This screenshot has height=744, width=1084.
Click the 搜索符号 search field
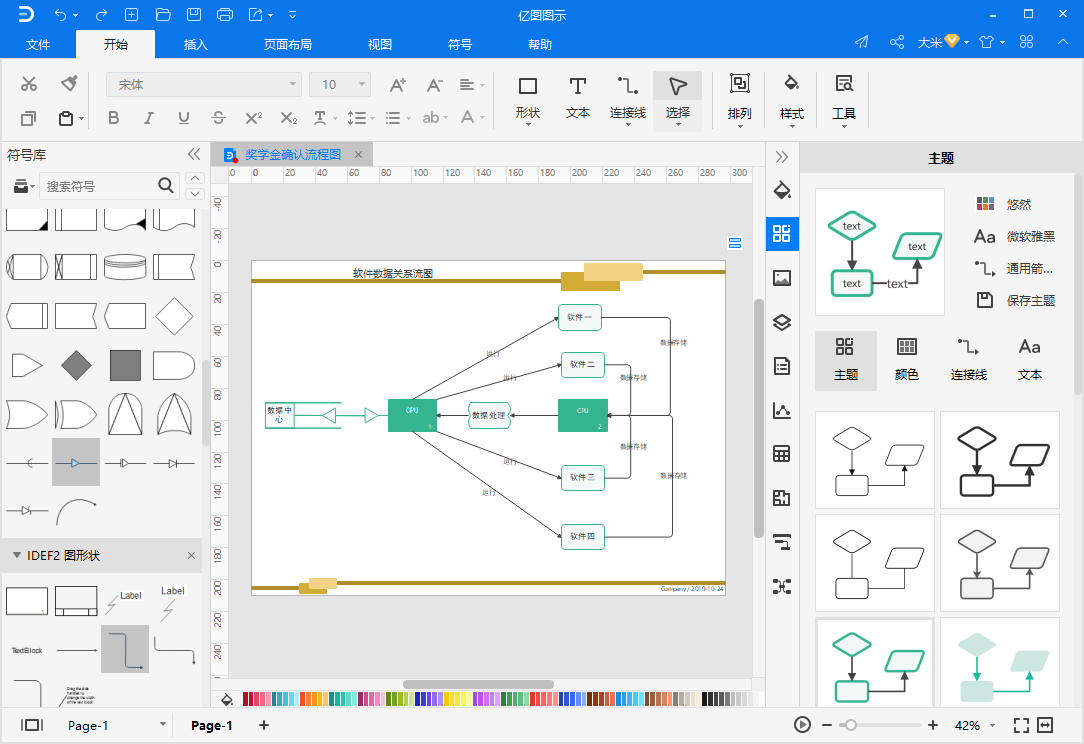98,186
